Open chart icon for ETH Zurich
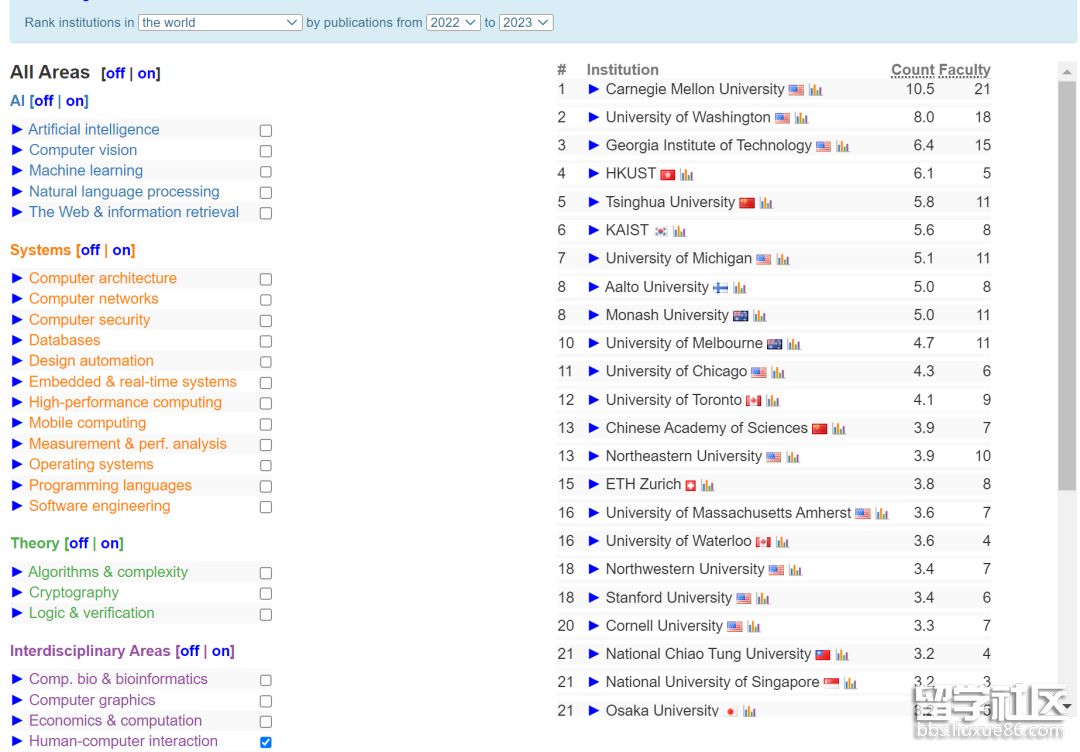The height and width of the screenshot is (752, 1080). (707, 485)
